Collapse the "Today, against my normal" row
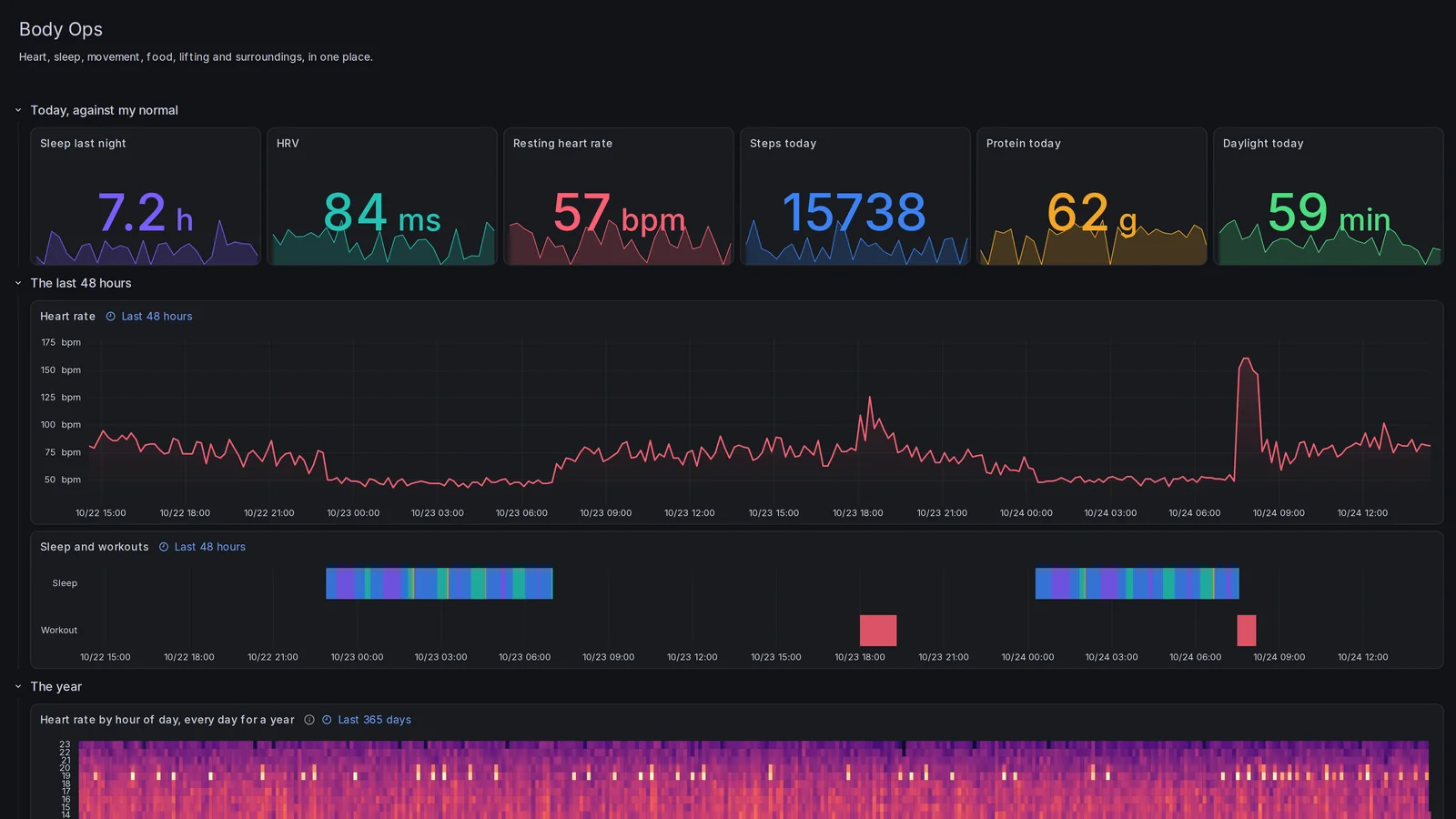Viewport: 1456px width, 819px height. pyautogui.click(x=18, y=110)
